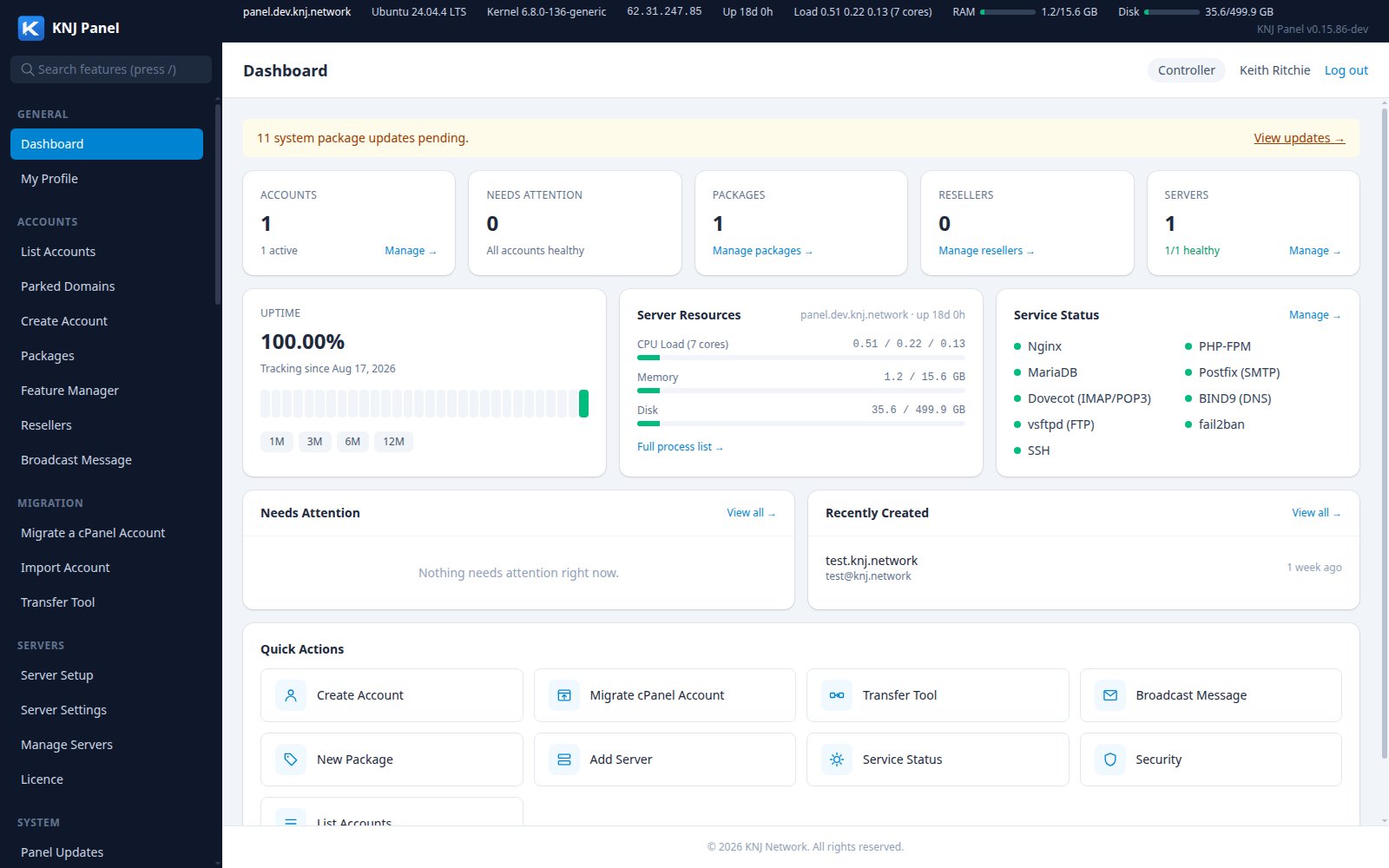Select the 1M uptime range
This screenshot has width=1389, height=868.
pos(277,442)
